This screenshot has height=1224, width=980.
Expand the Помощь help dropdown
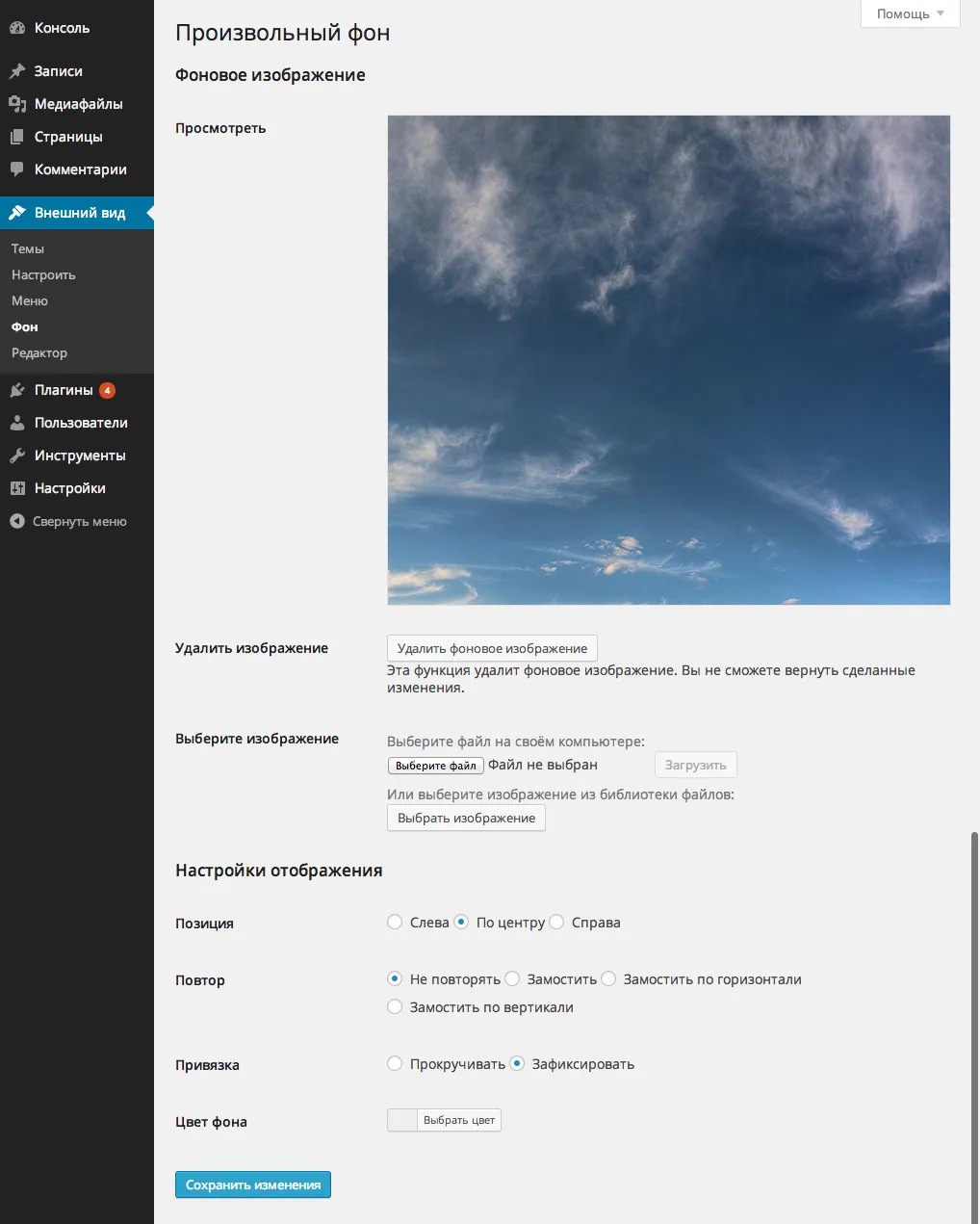pos(910,13)
